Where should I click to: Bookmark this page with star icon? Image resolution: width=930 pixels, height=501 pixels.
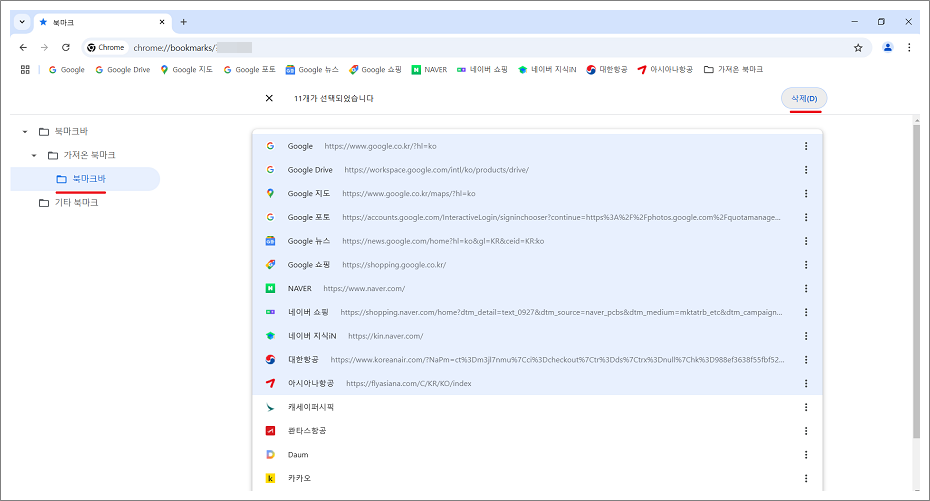coord(858,47)
